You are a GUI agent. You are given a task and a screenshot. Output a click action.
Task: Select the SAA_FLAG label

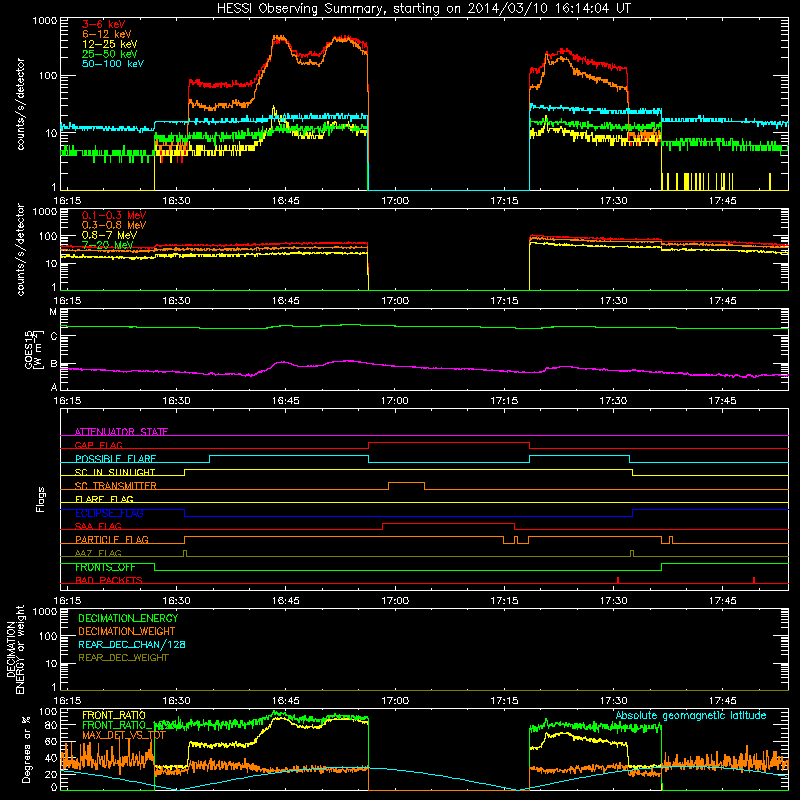98,526
